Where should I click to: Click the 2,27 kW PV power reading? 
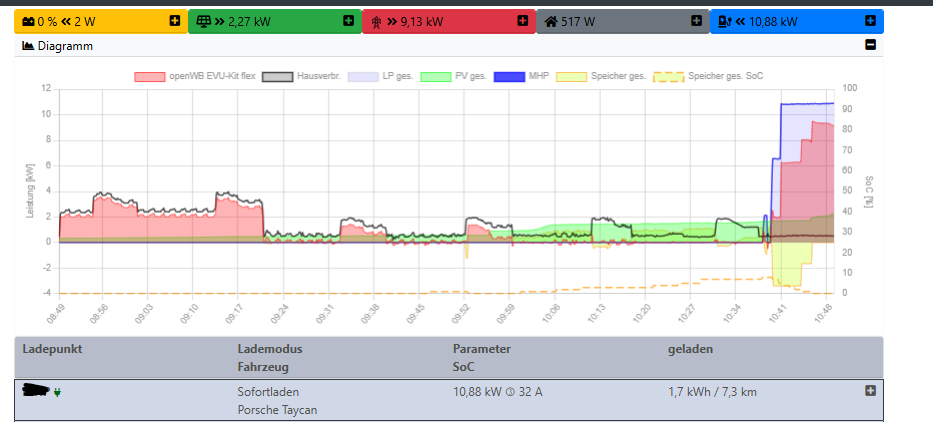[x=249, y=22]
